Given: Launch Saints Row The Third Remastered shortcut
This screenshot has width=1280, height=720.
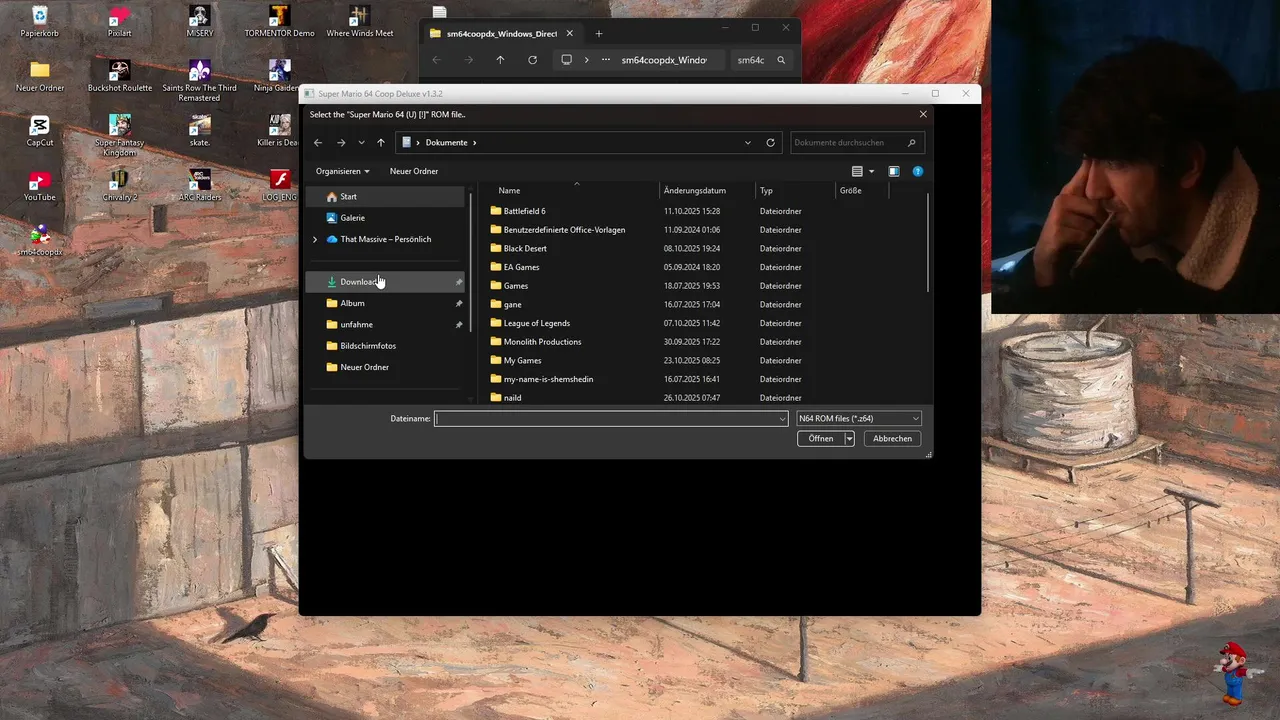Looking at the screenshot, I should coord(199,81).
